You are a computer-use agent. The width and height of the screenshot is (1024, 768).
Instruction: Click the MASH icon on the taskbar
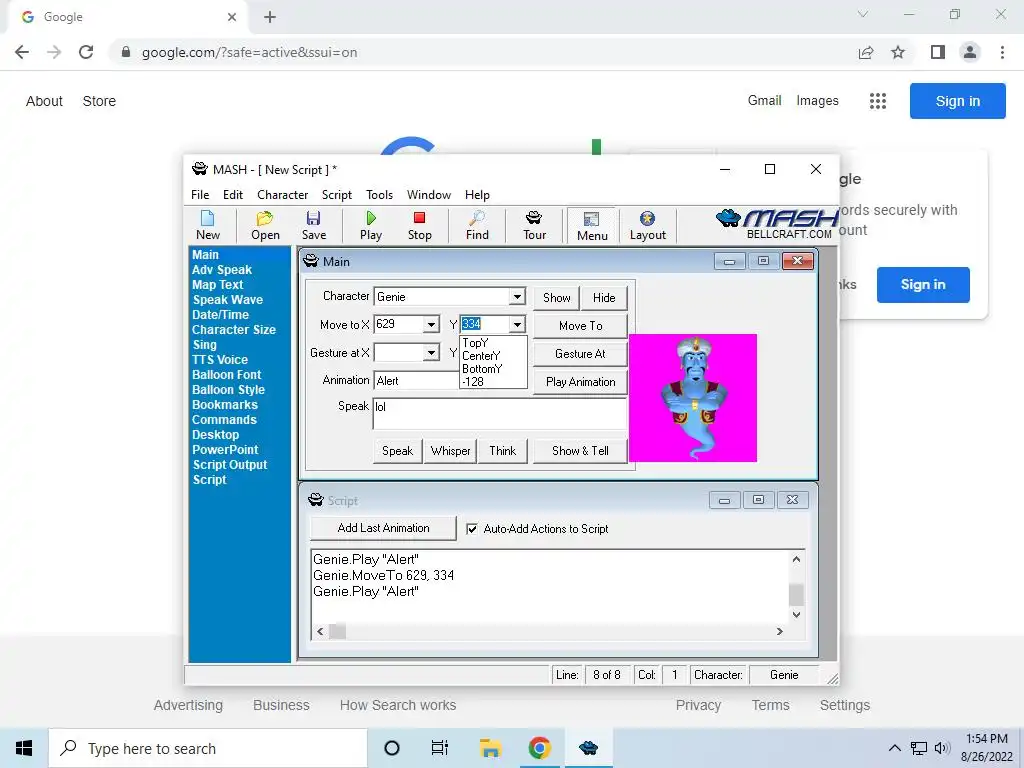point(588,748)
